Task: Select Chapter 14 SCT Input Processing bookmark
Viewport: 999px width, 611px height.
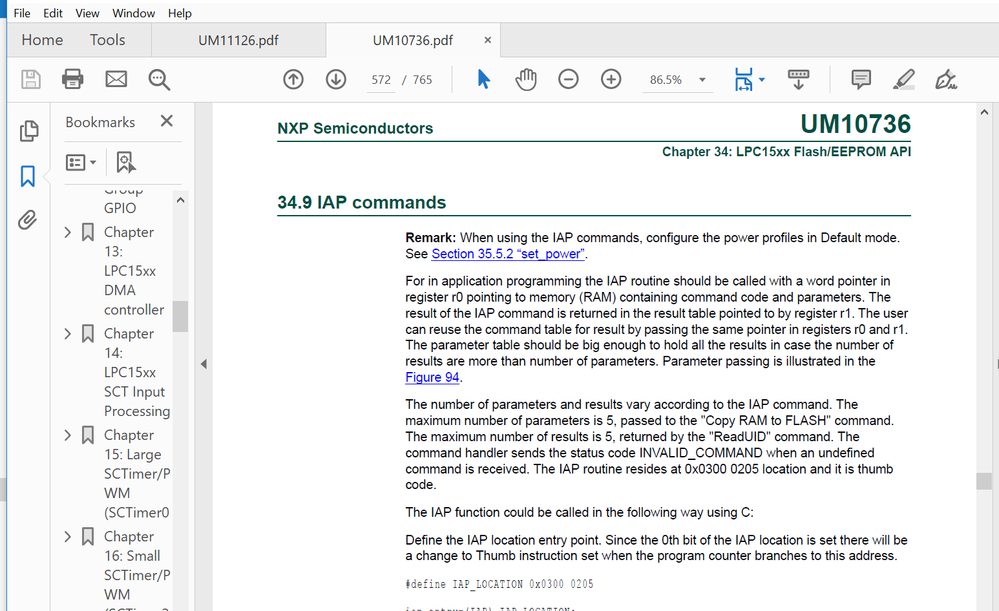Action: [136, 372]
